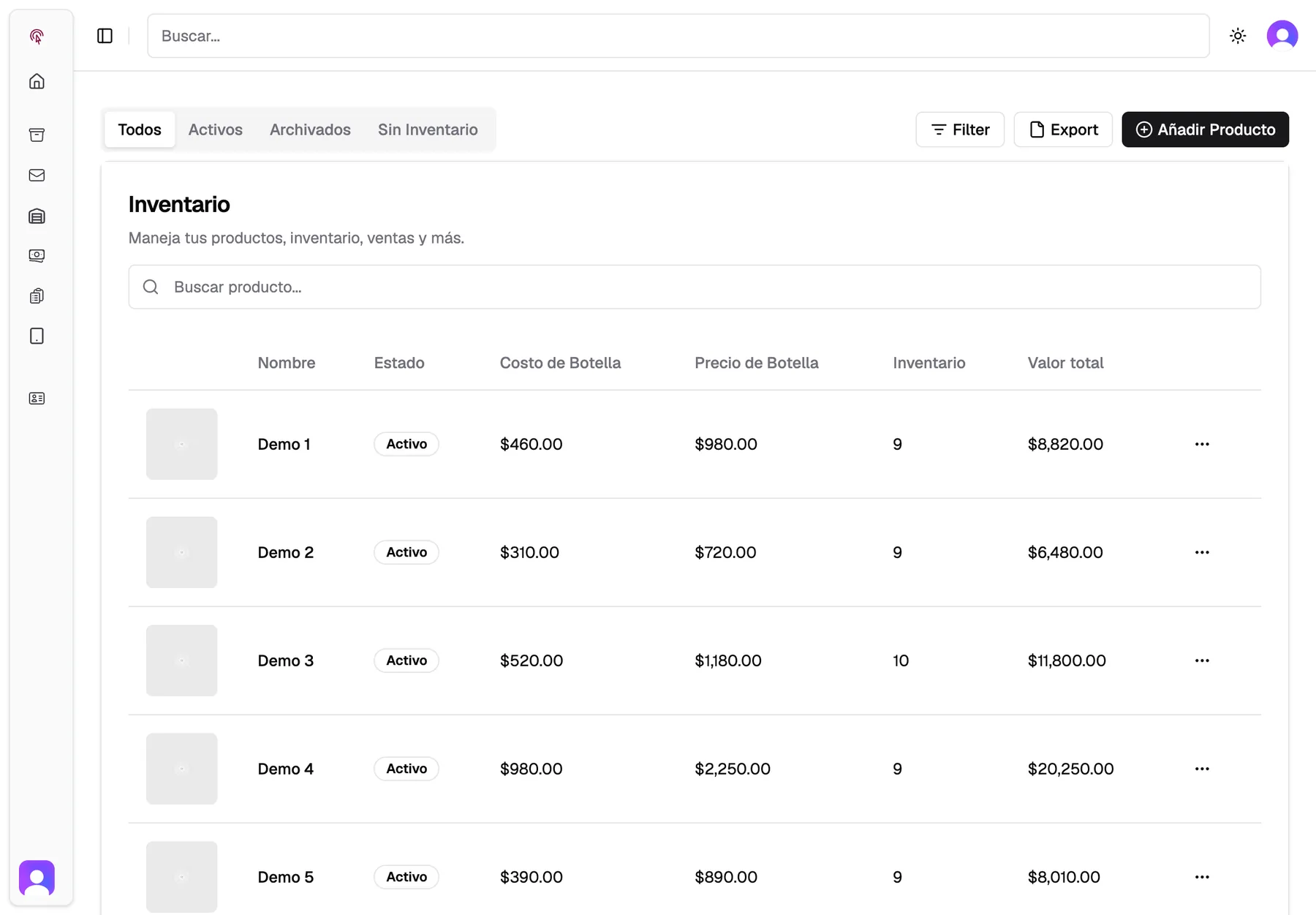Open the three-dot menu for Demo 5
This screenshot has height=915, width=1316.
[x=1202, y=877]
